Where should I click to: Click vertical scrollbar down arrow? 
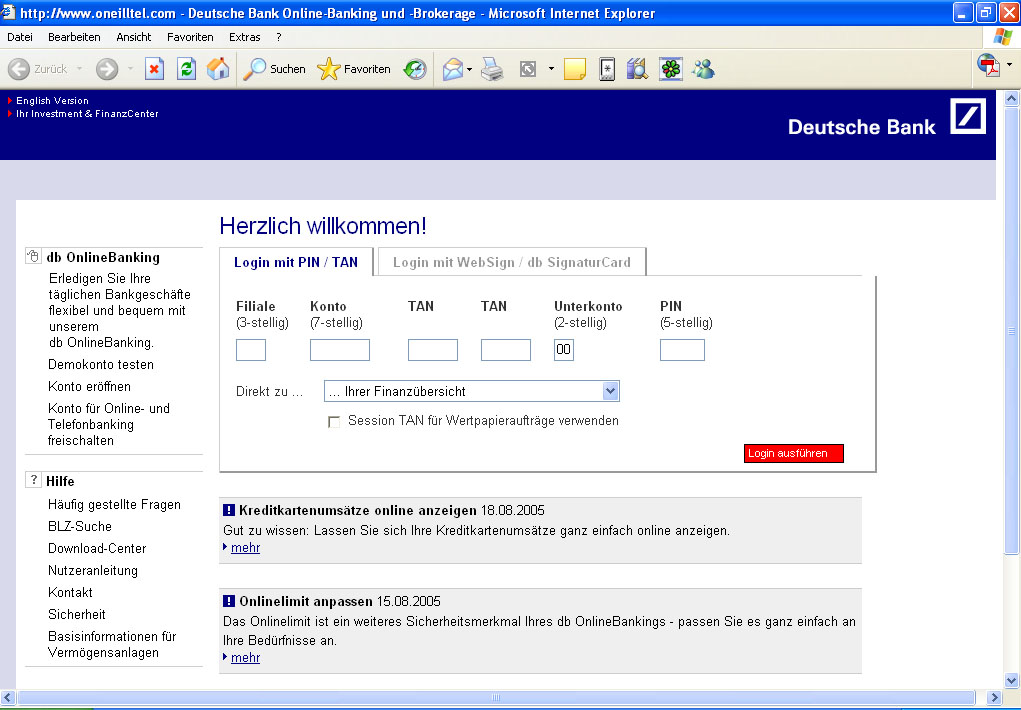click(x=1011, y=681)
